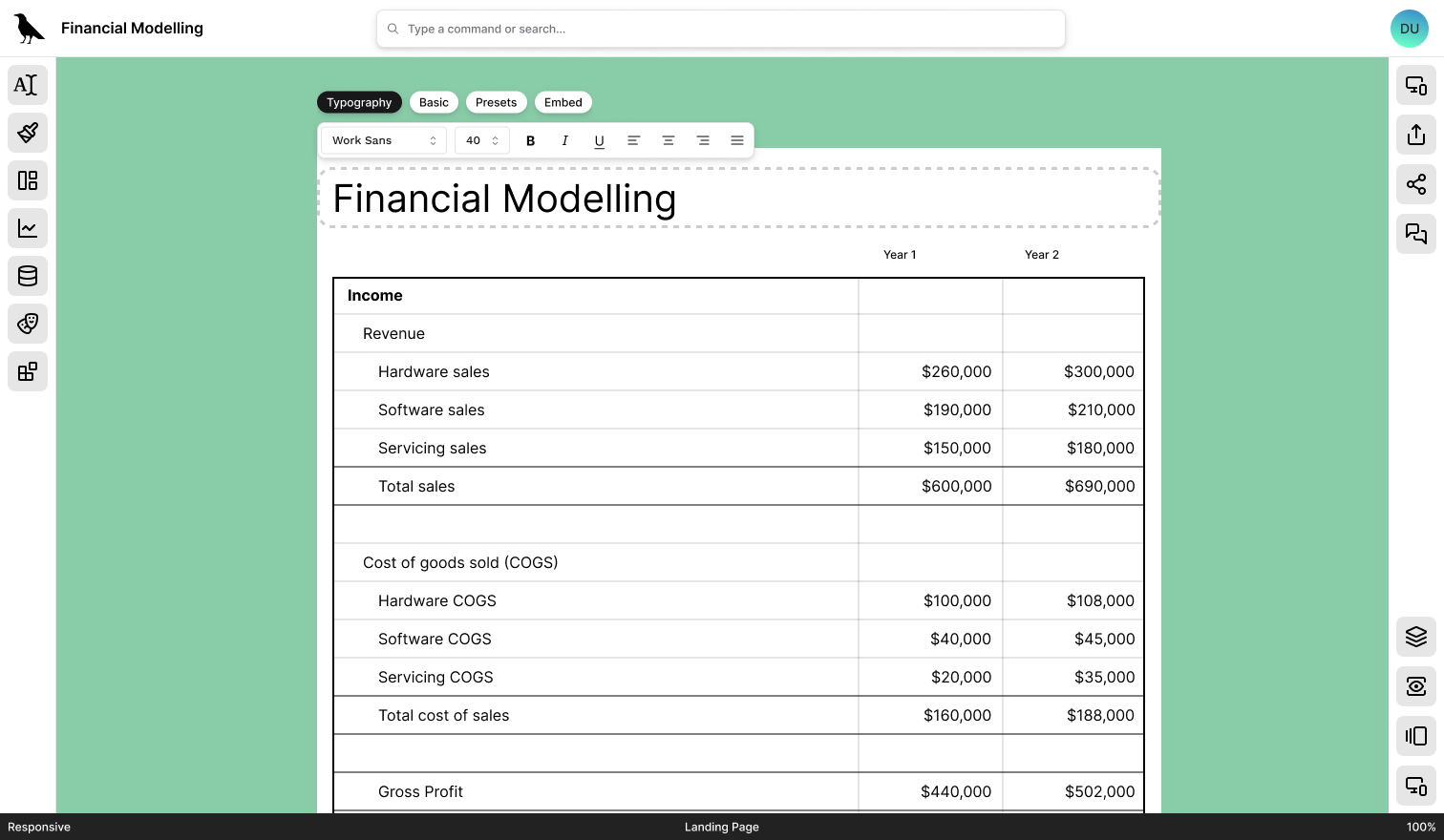Select the typography text tool icon
Image resolution: width=1444 pixels, height=840 pixels.
click(28, 85)
